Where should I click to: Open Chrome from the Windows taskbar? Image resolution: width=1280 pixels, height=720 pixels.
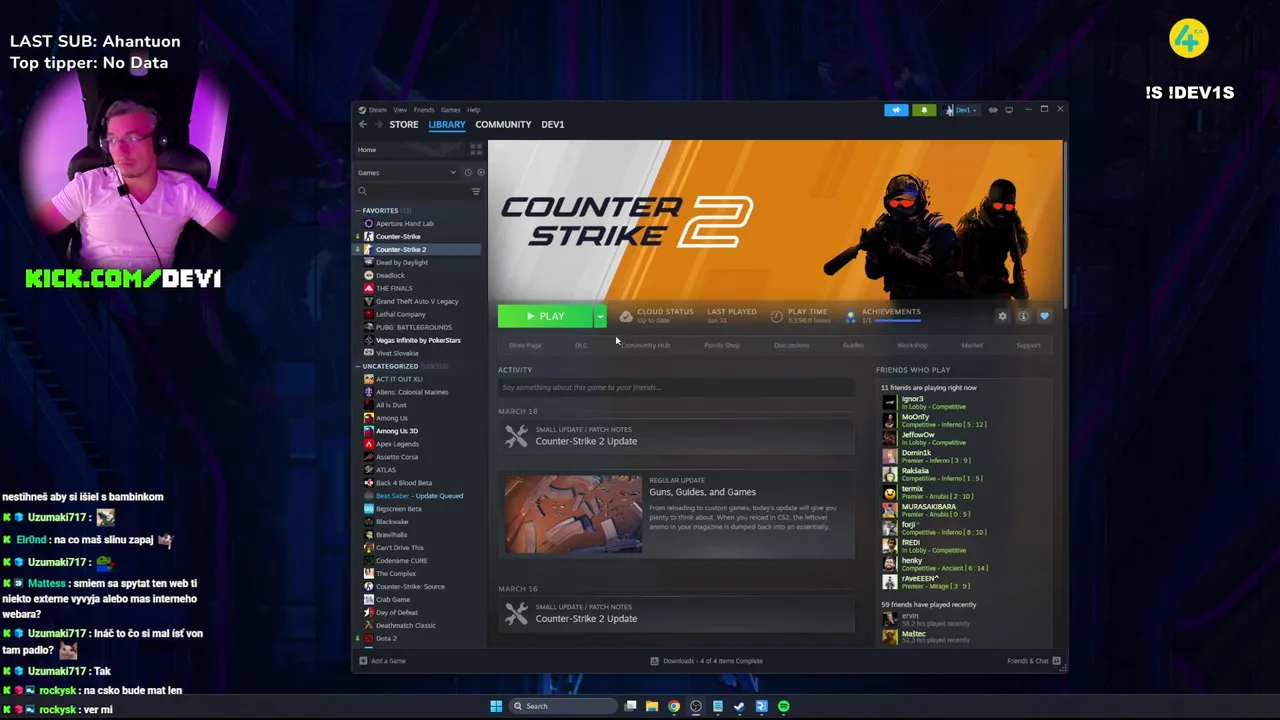coord(674,706)
